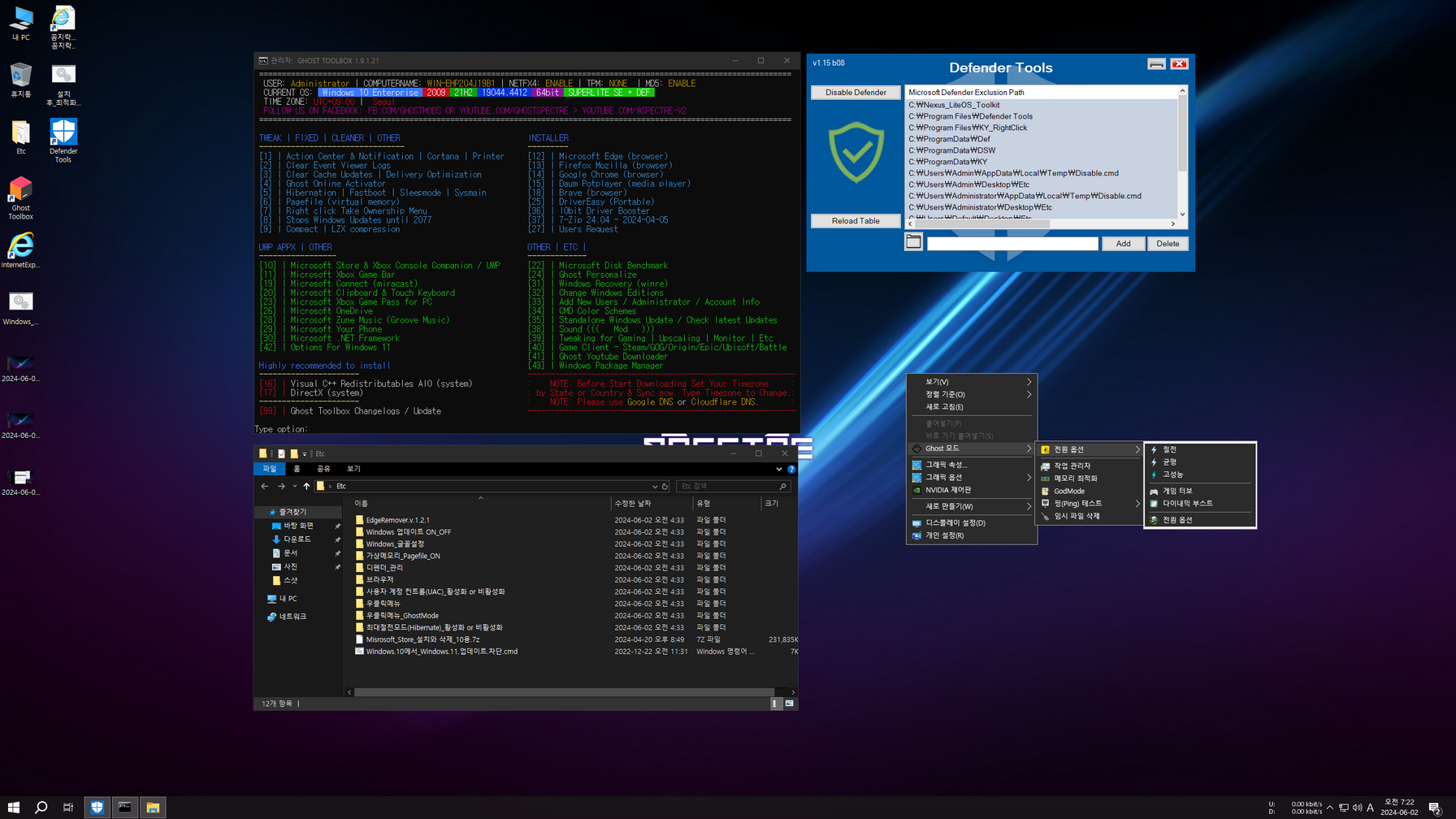The height and width of the screenshot is (819, 1456).
Task: Click the Windows Start button
Action: pos(13,807)
